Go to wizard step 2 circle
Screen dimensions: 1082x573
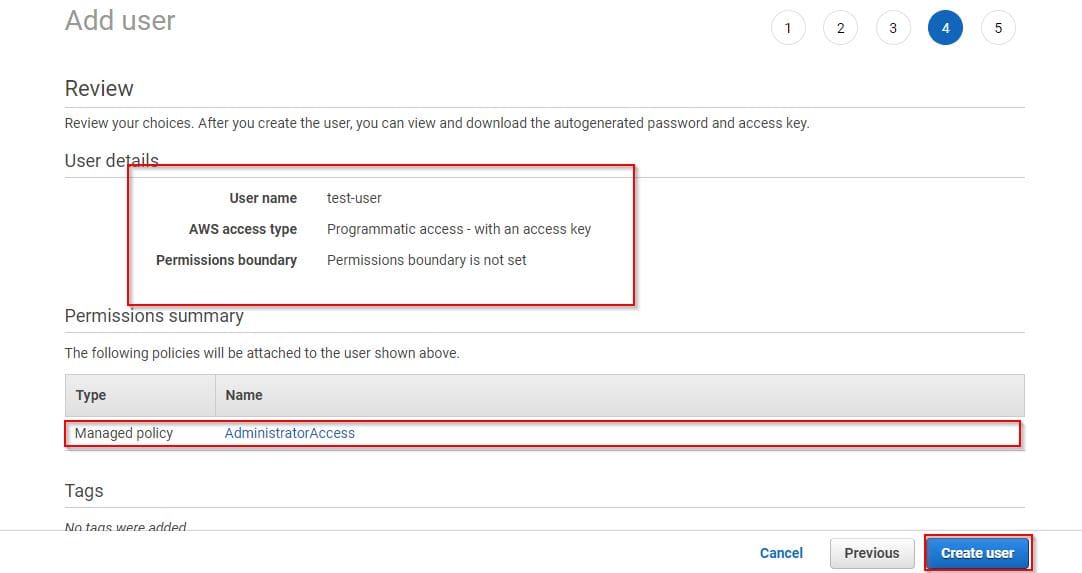(840, 28)
